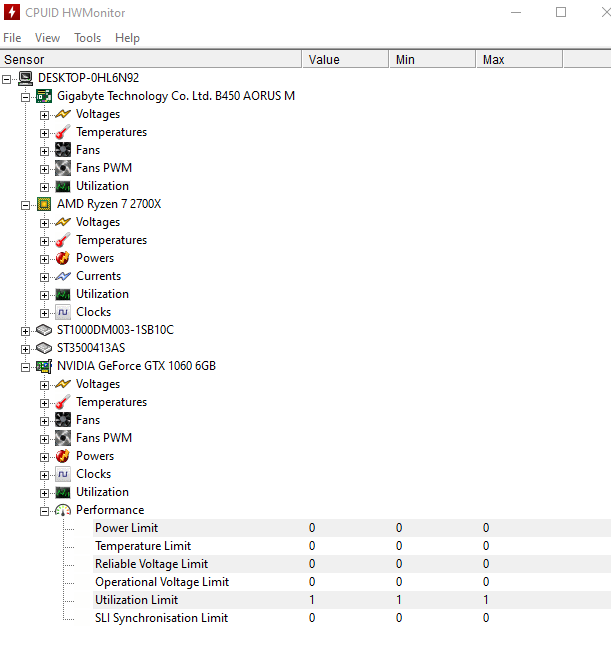The height and width of the screenshot is (658, 611).
Task: Expand Clocks under AMD Ryzen 7 2700X
Action: click(44, 313)
